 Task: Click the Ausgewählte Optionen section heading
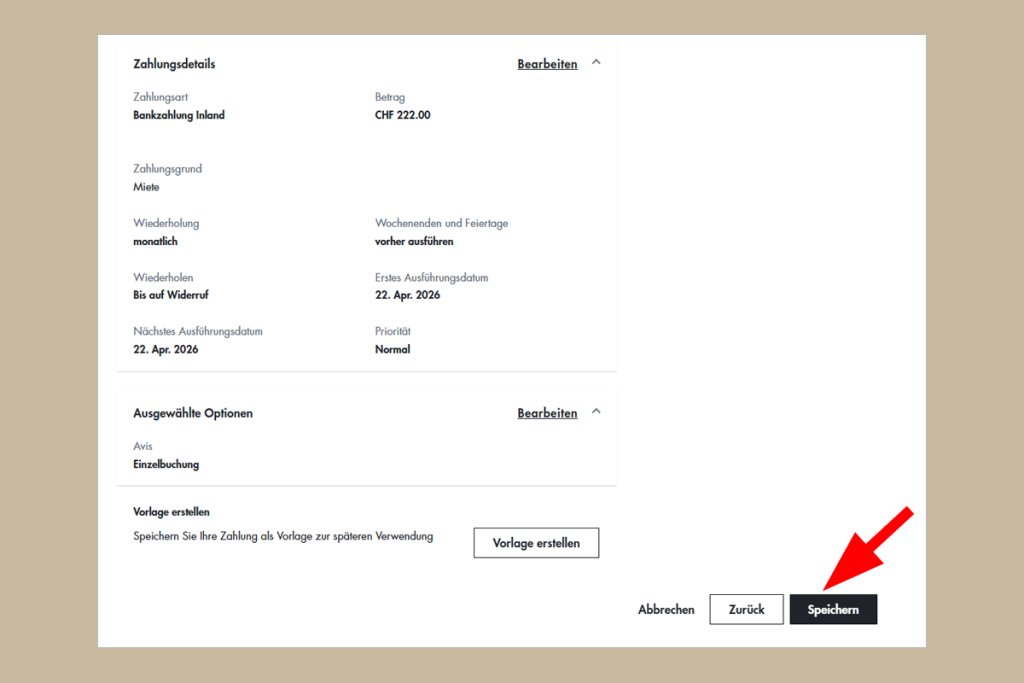click(x=193, y=413)
